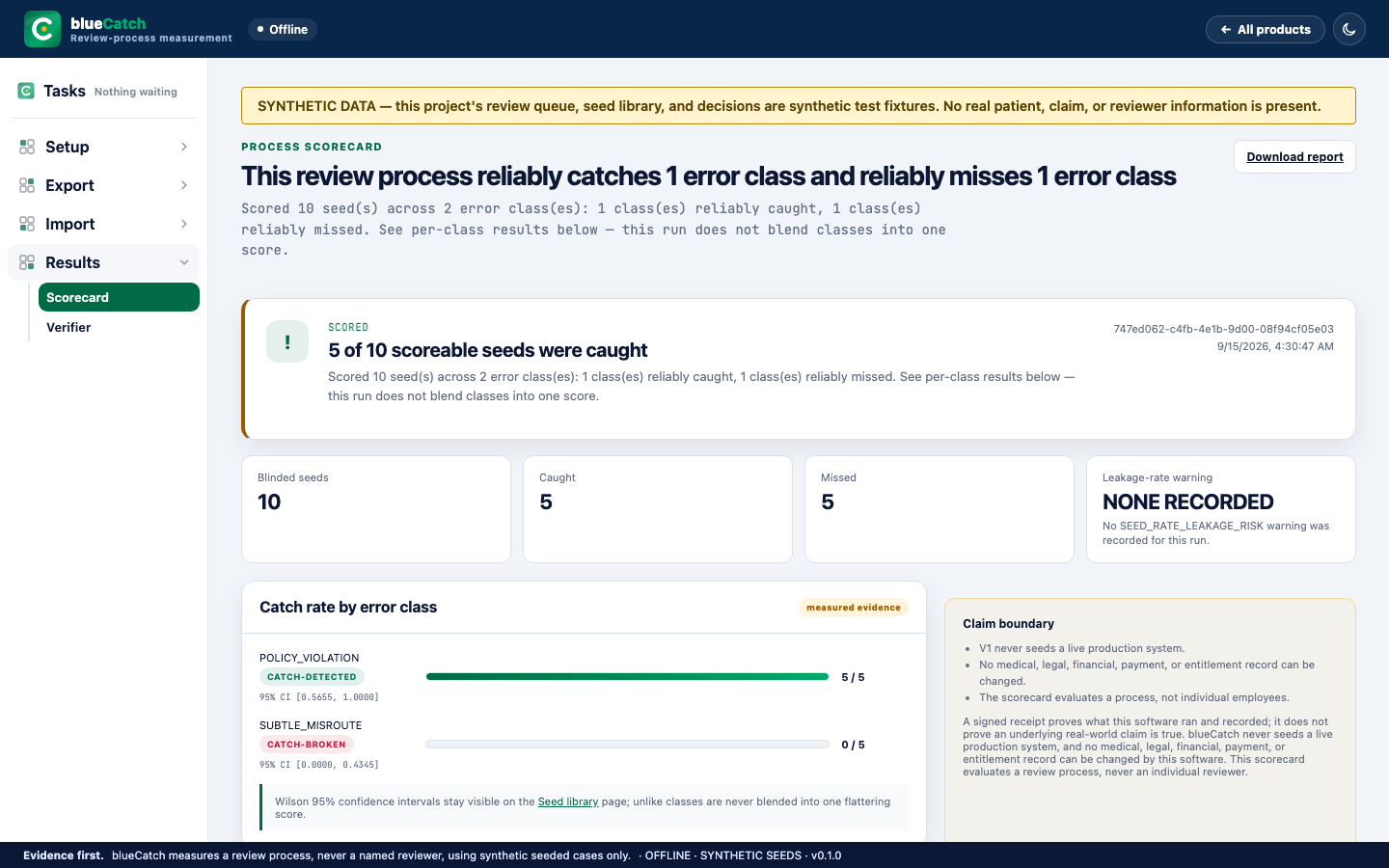Click the run ID 747ed062-c4fb-4e1b-9d00-08f94cf05e03

tap(1223, 329)
